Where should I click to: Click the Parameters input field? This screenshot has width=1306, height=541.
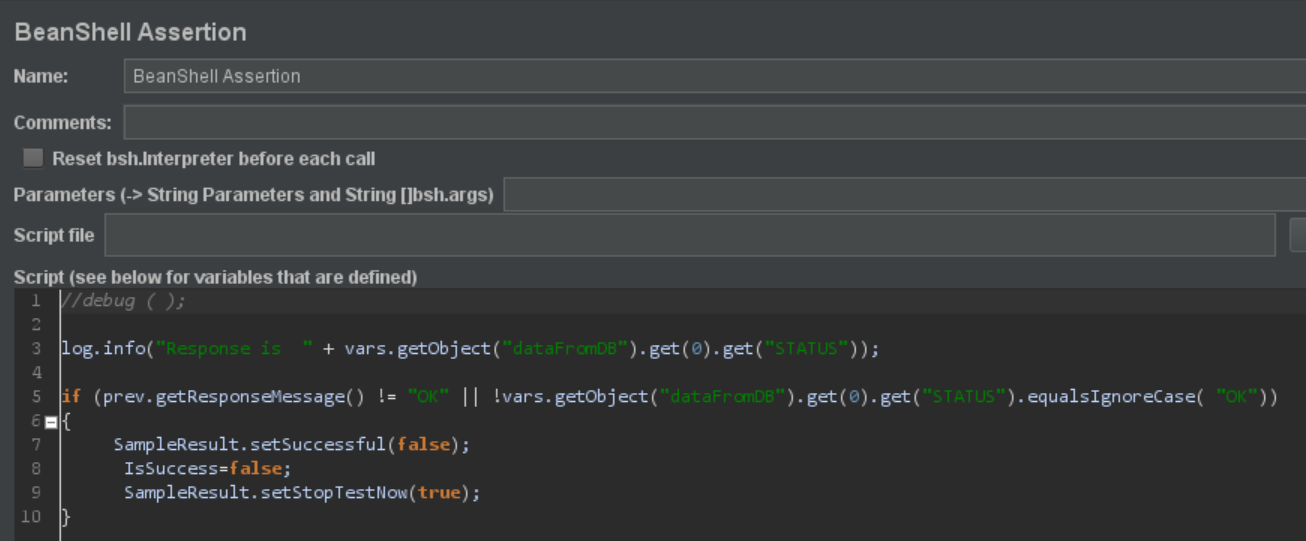click(905, 195)
